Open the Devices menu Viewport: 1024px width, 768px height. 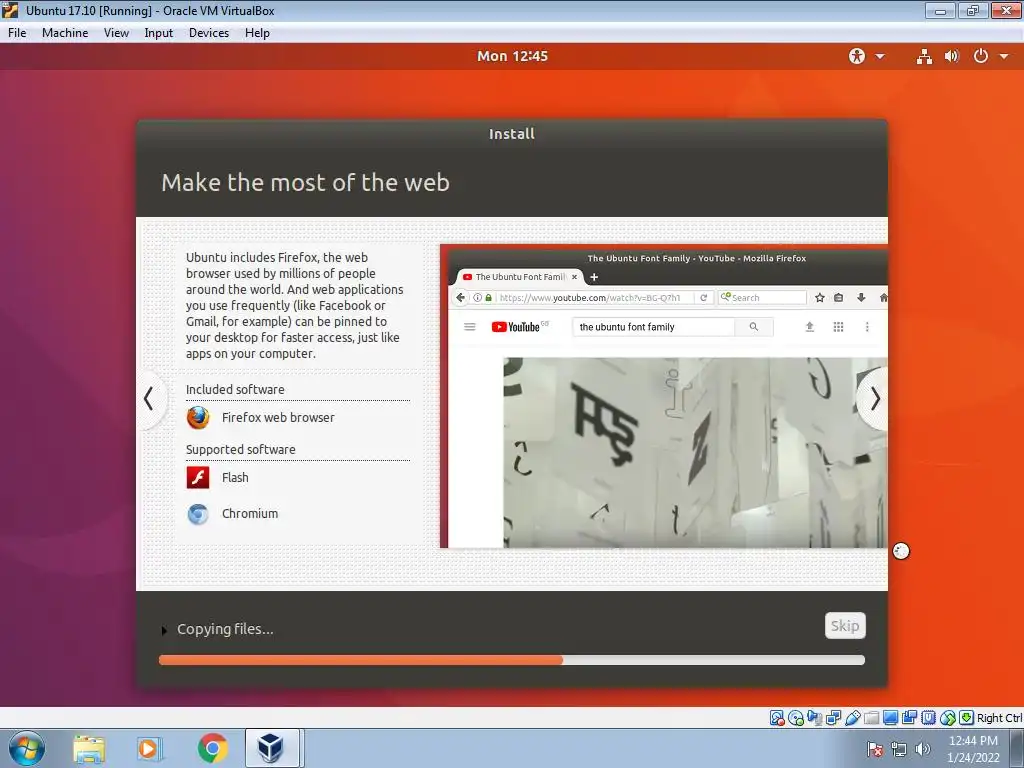pos(209,33)
